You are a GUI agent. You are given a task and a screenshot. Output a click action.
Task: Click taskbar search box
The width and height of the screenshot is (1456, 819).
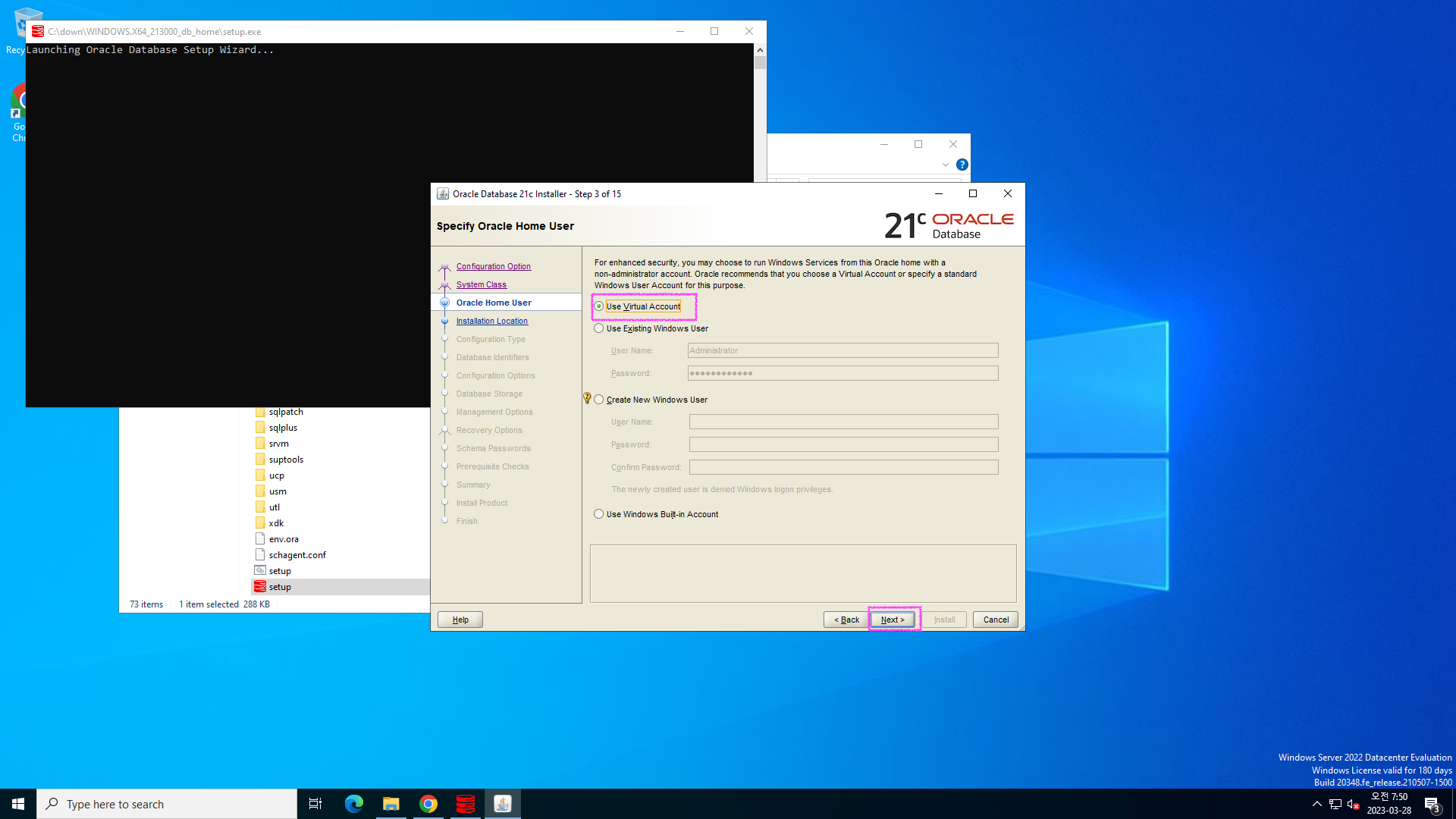point(167,804)
